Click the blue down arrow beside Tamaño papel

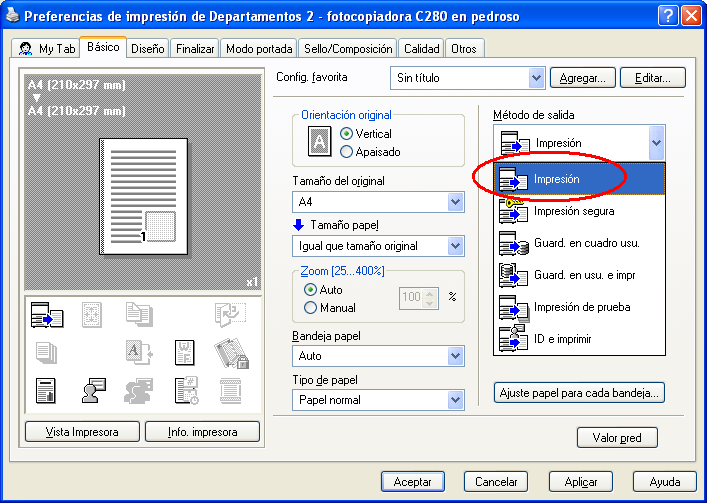pos(298,224)
